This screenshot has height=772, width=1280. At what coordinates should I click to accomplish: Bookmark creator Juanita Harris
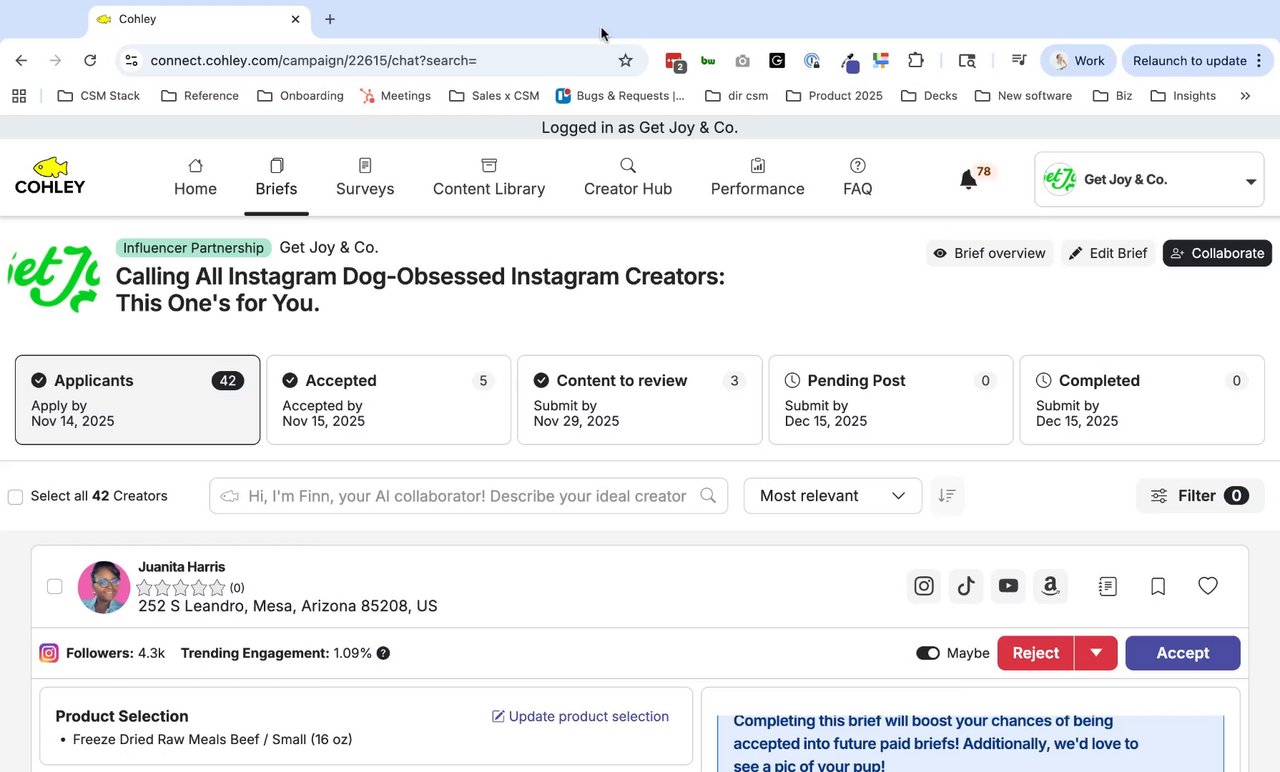pyautogui.click(x=1158, y=586)
